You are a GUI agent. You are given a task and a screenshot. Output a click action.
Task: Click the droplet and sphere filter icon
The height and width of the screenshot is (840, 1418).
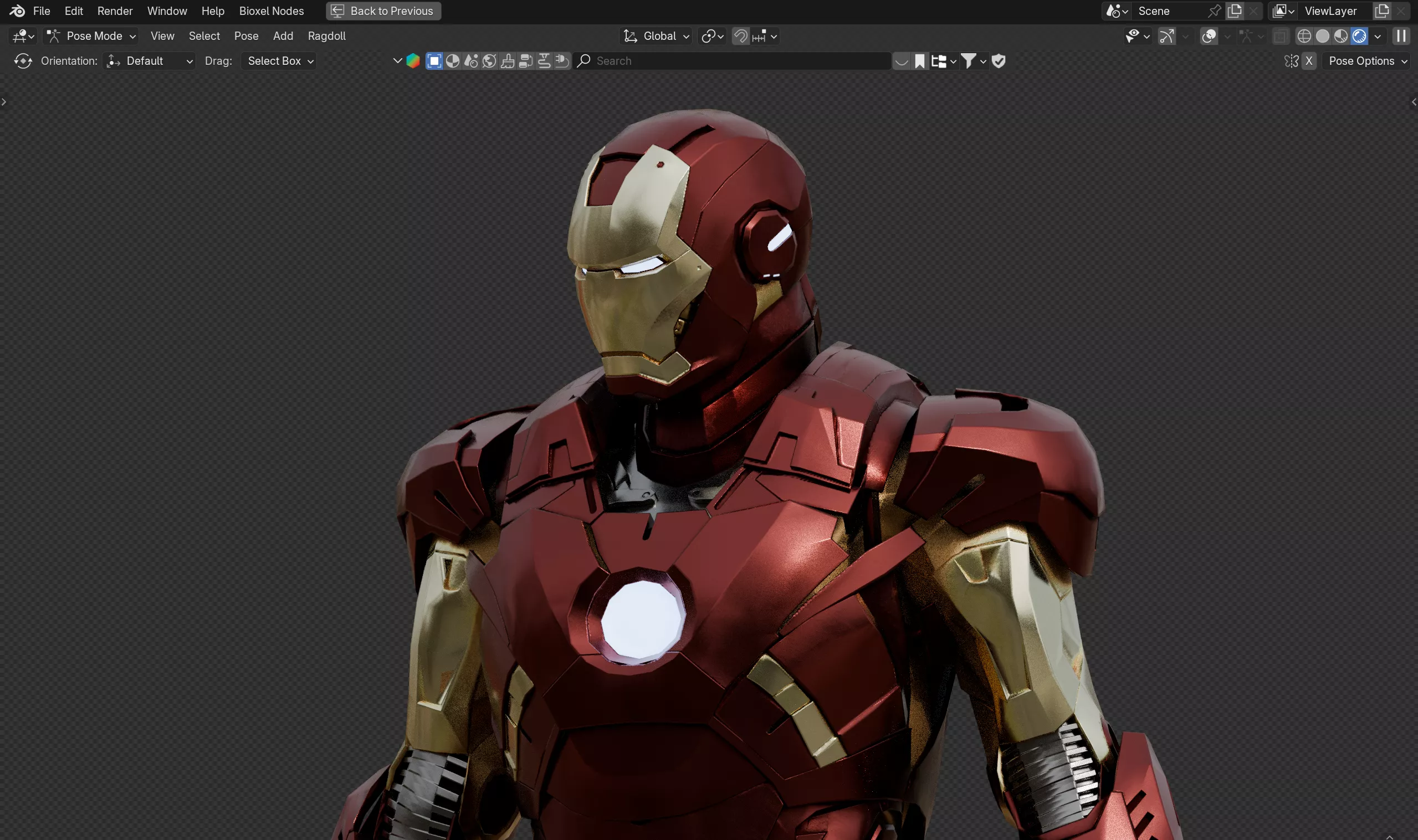(x=471, y=61)
